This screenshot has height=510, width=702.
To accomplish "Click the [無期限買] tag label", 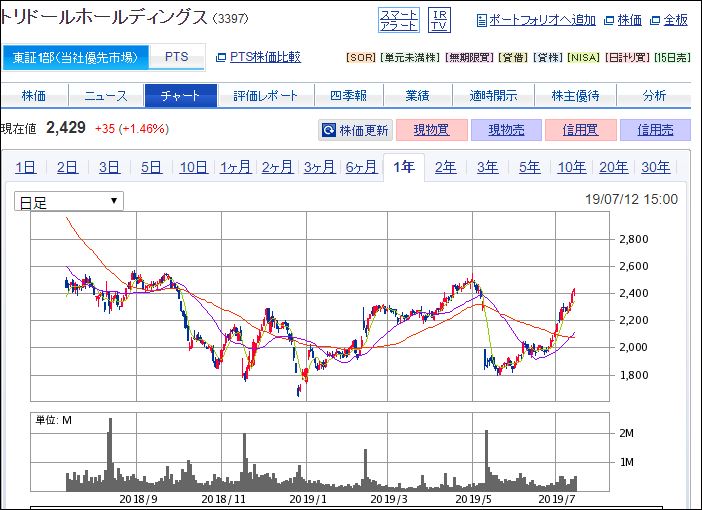I will click(x=470, y=58).
